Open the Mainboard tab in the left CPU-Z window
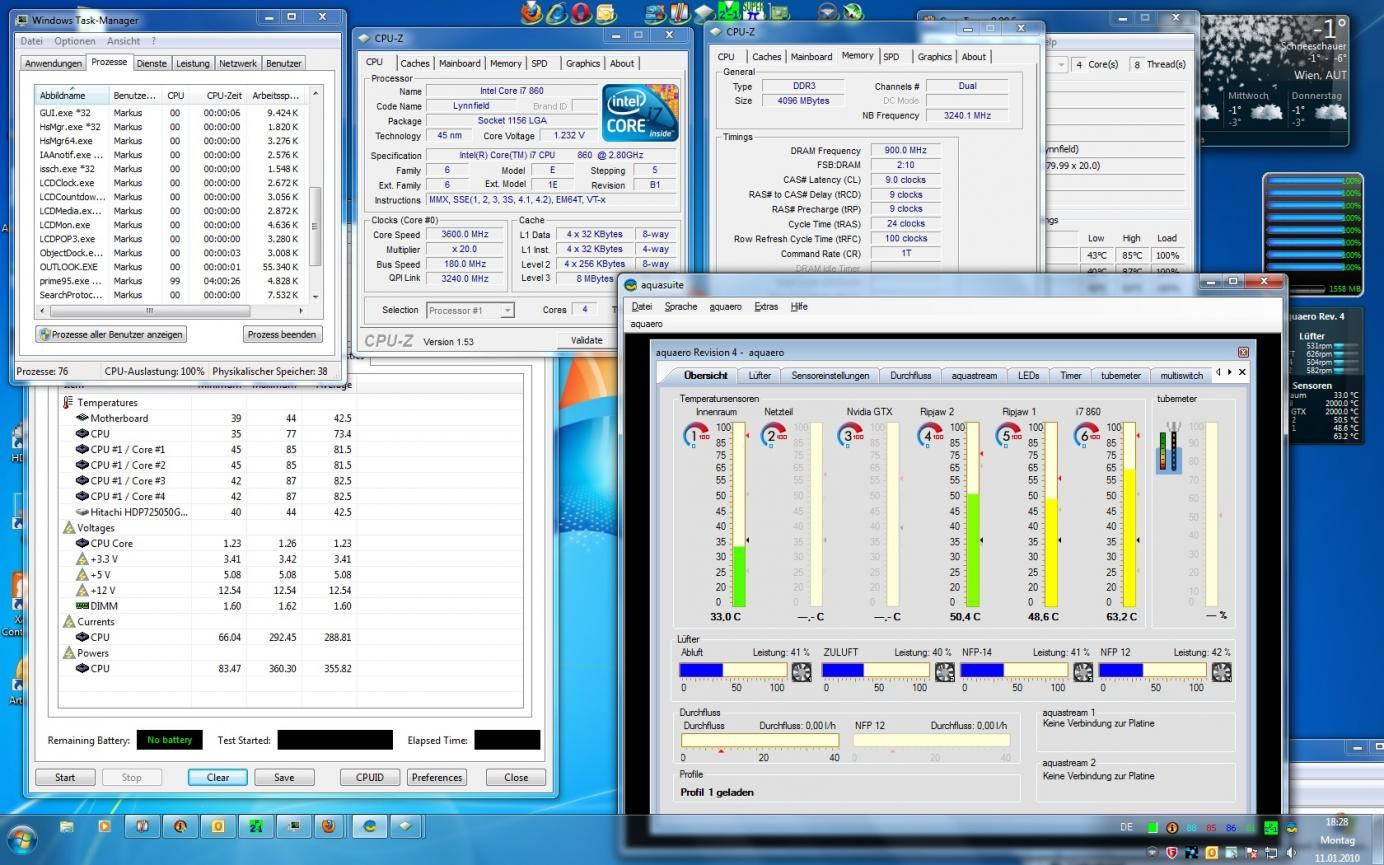Screen dimensions: 1384x865 click(459, 63)
